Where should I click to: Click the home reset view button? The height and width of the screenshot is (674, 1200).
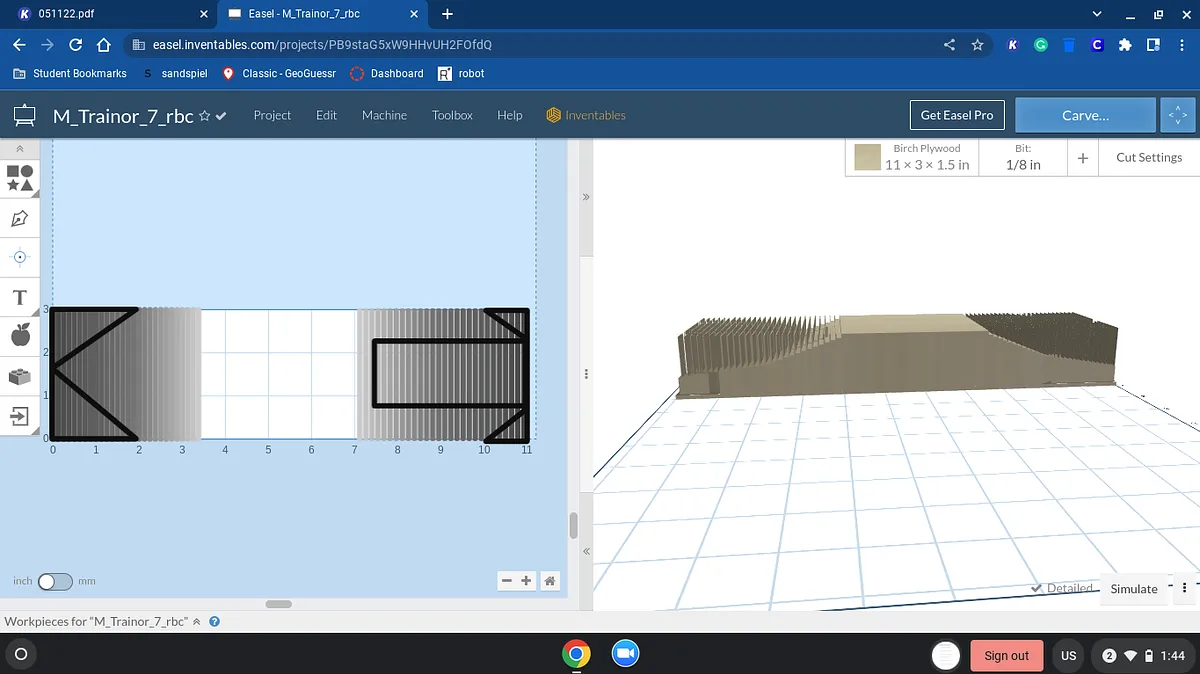coord(549,581)
